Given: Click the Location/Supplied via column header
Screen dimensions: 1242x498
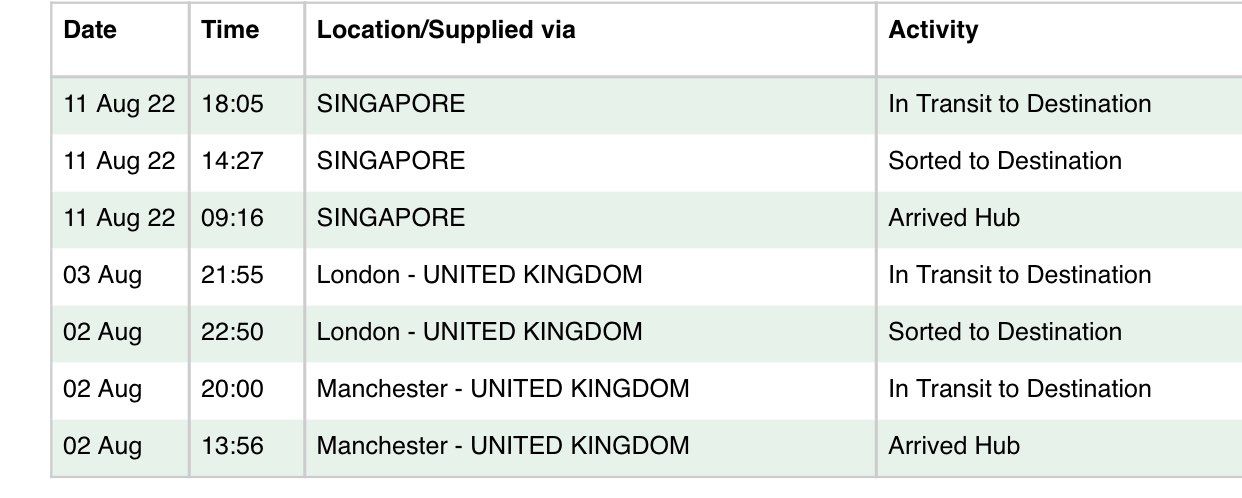Looking at the screenshot, I should pyautogui.click(x=446, y=31).
